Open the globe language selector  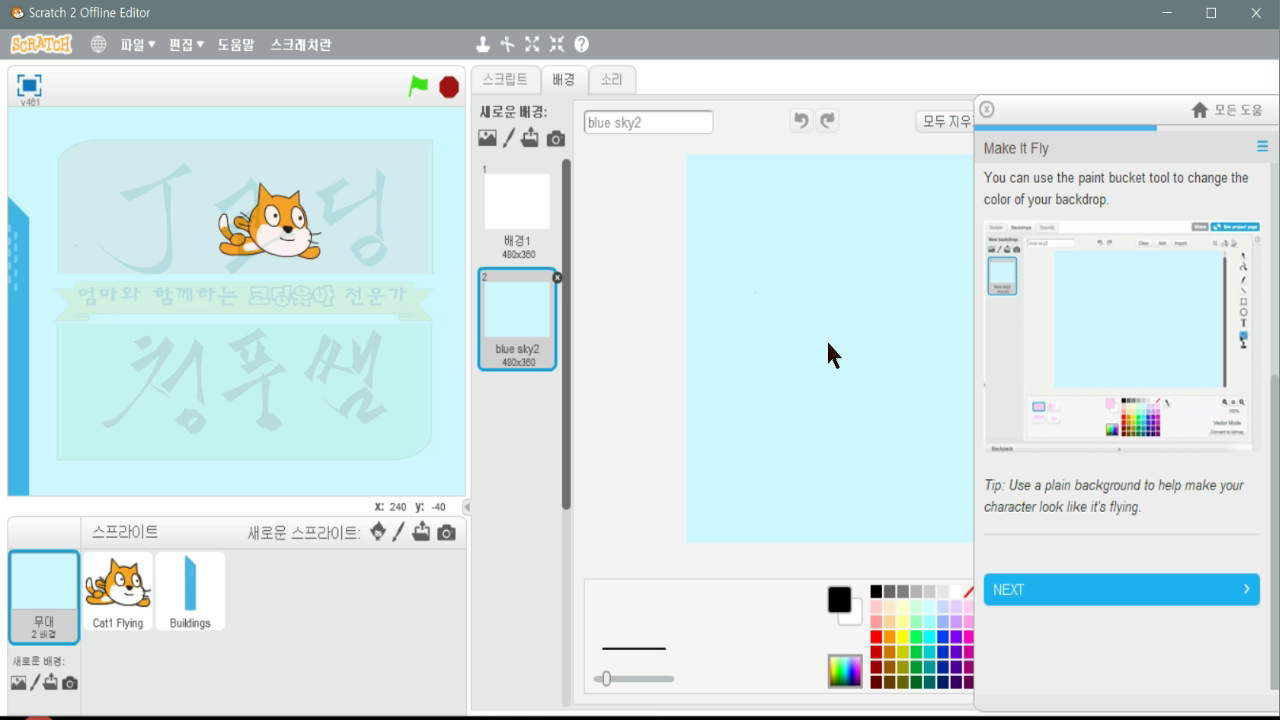[x=98, y=44]
